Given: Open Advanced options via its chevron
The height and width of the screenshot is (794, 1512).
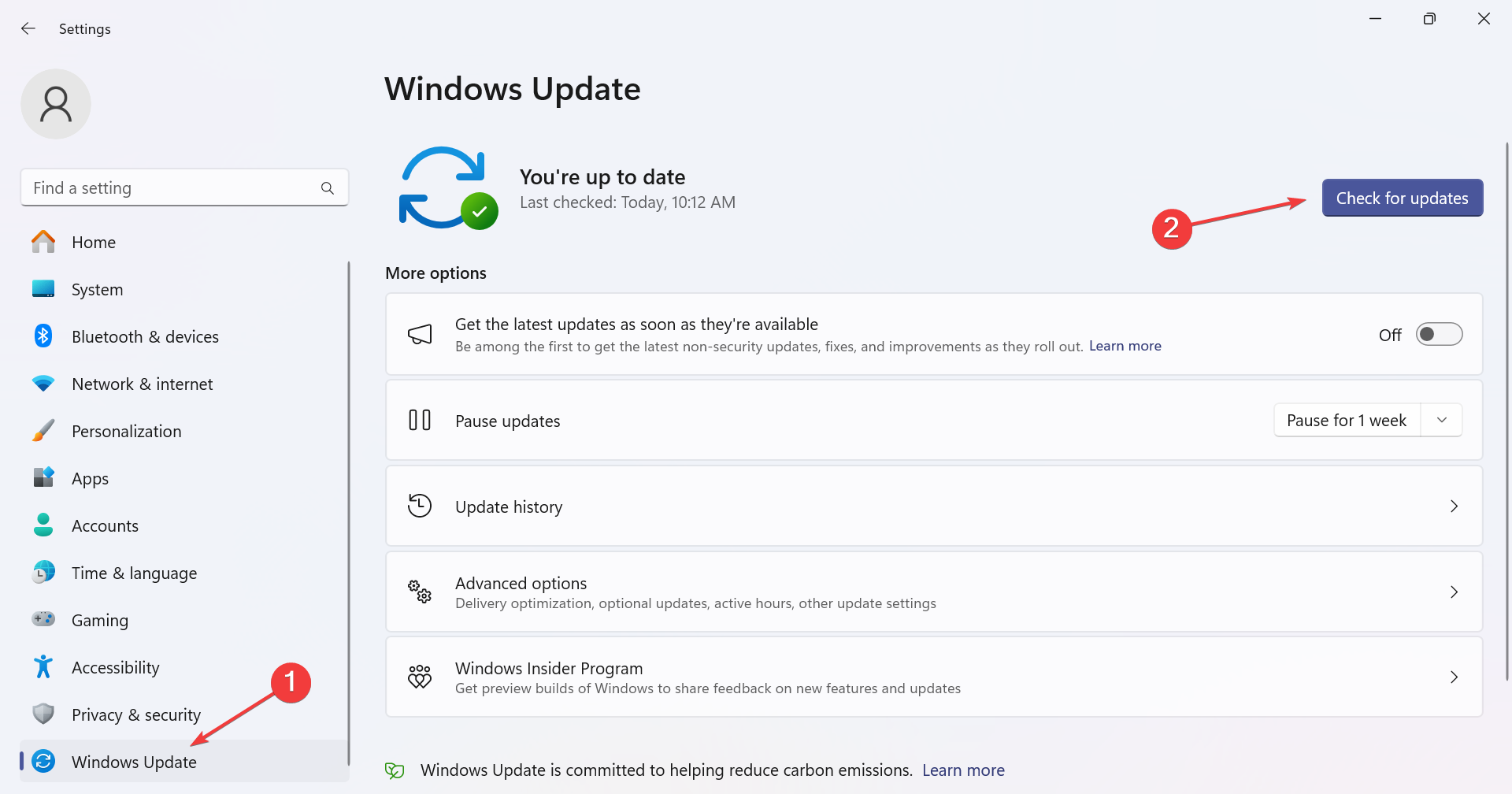Looking at the screenshot, I should 1454,592.
